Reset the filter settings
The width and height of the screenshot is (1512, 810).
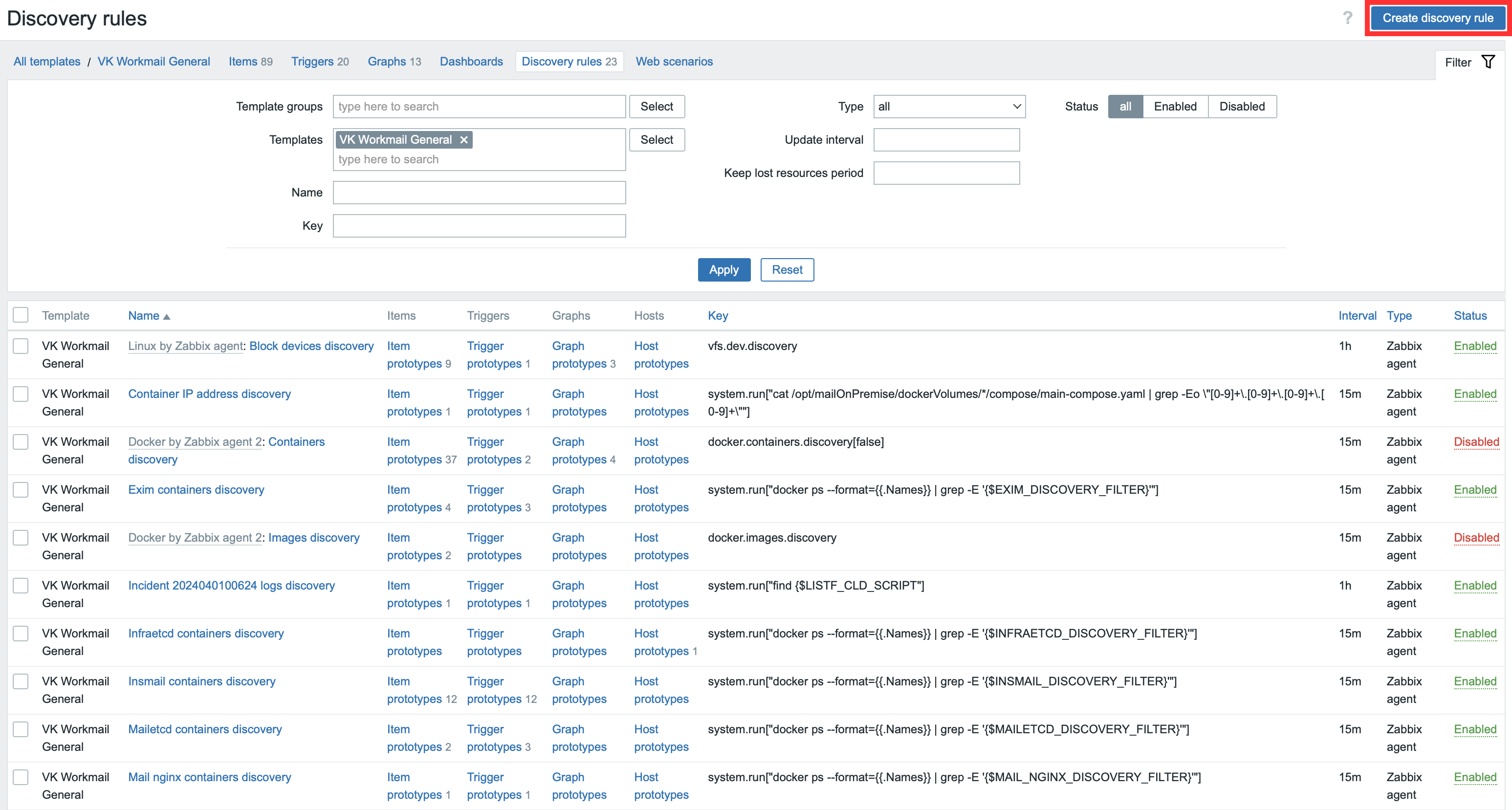pos(787,269)
